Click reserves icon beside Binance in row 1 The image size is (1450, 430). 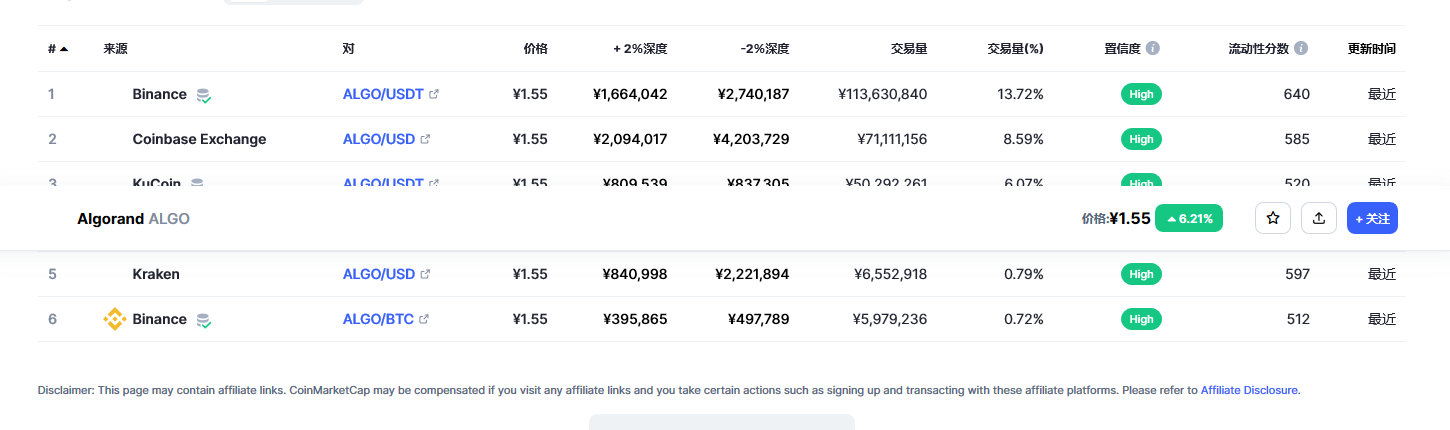204,95
